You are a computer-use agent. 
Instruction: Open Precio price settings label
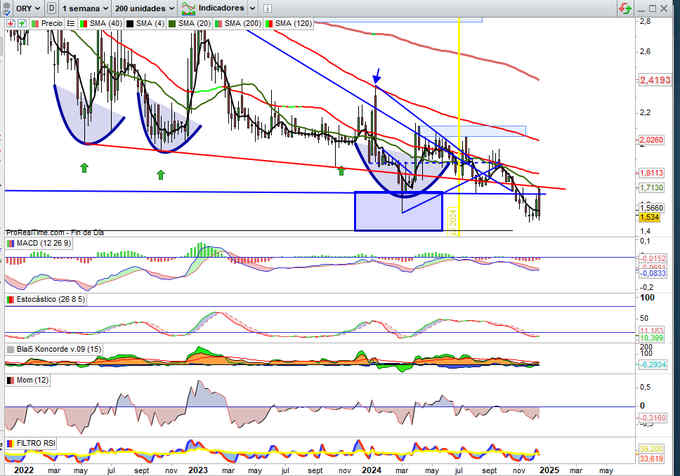(52, 23)
